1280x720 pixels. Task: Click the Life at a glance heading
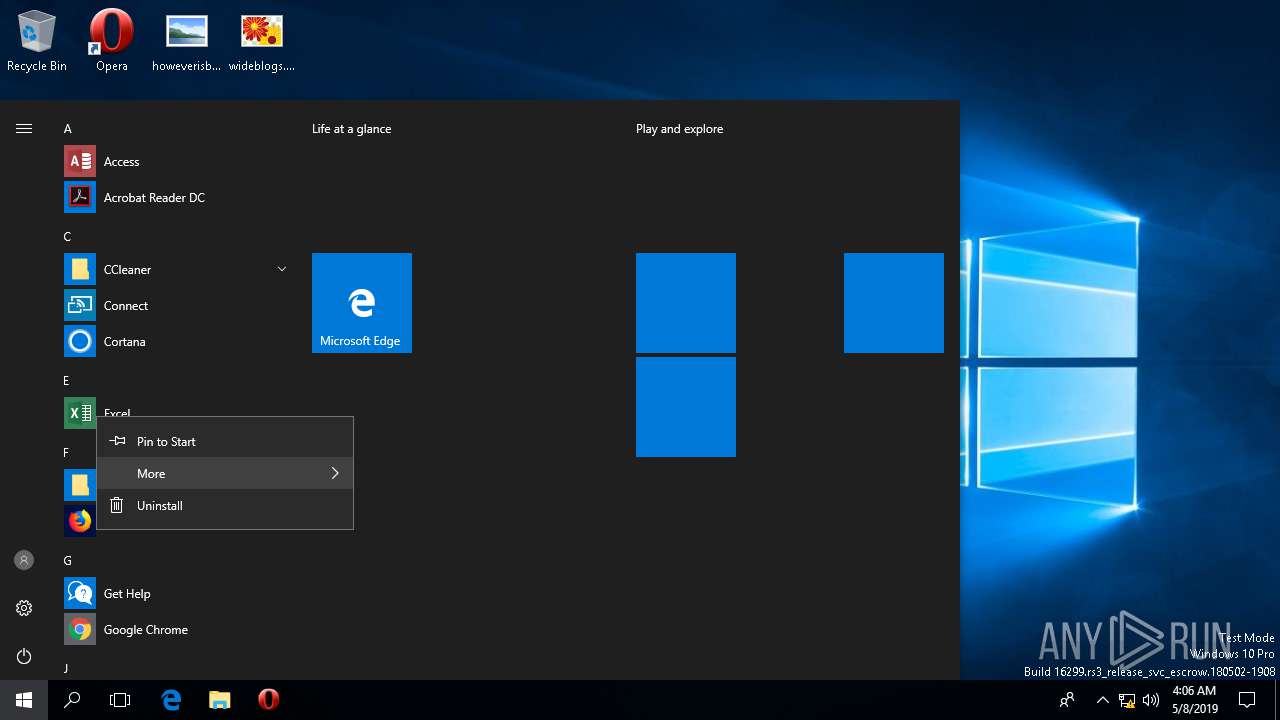coord(351,129)
